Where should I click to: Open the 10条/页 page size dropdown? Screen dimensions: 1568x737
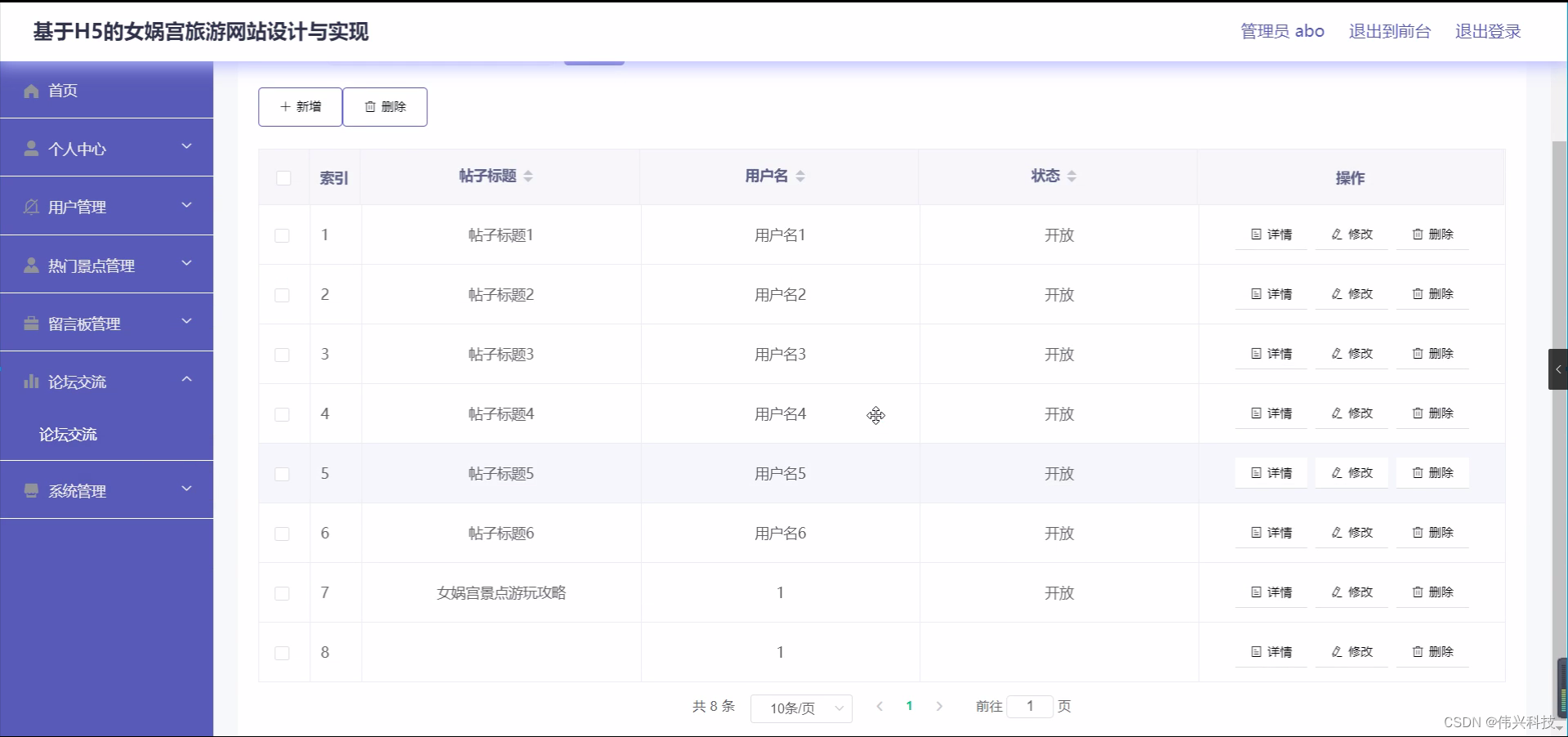[800, 708]
